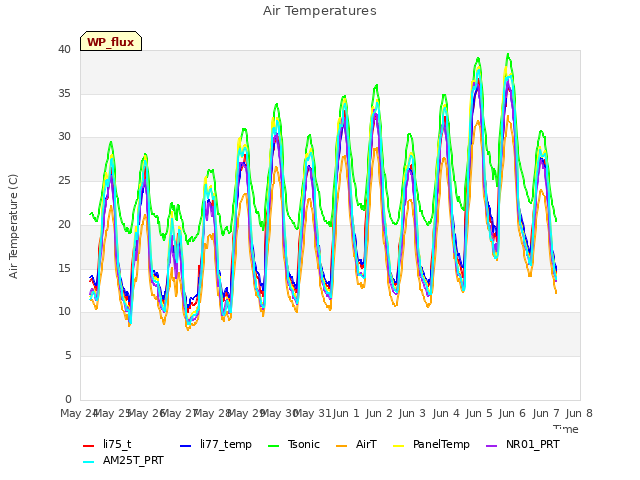Click the Time x-axis title
Image resolution: width=640 pixels, height=480 pixels.
tap(566, 429)
